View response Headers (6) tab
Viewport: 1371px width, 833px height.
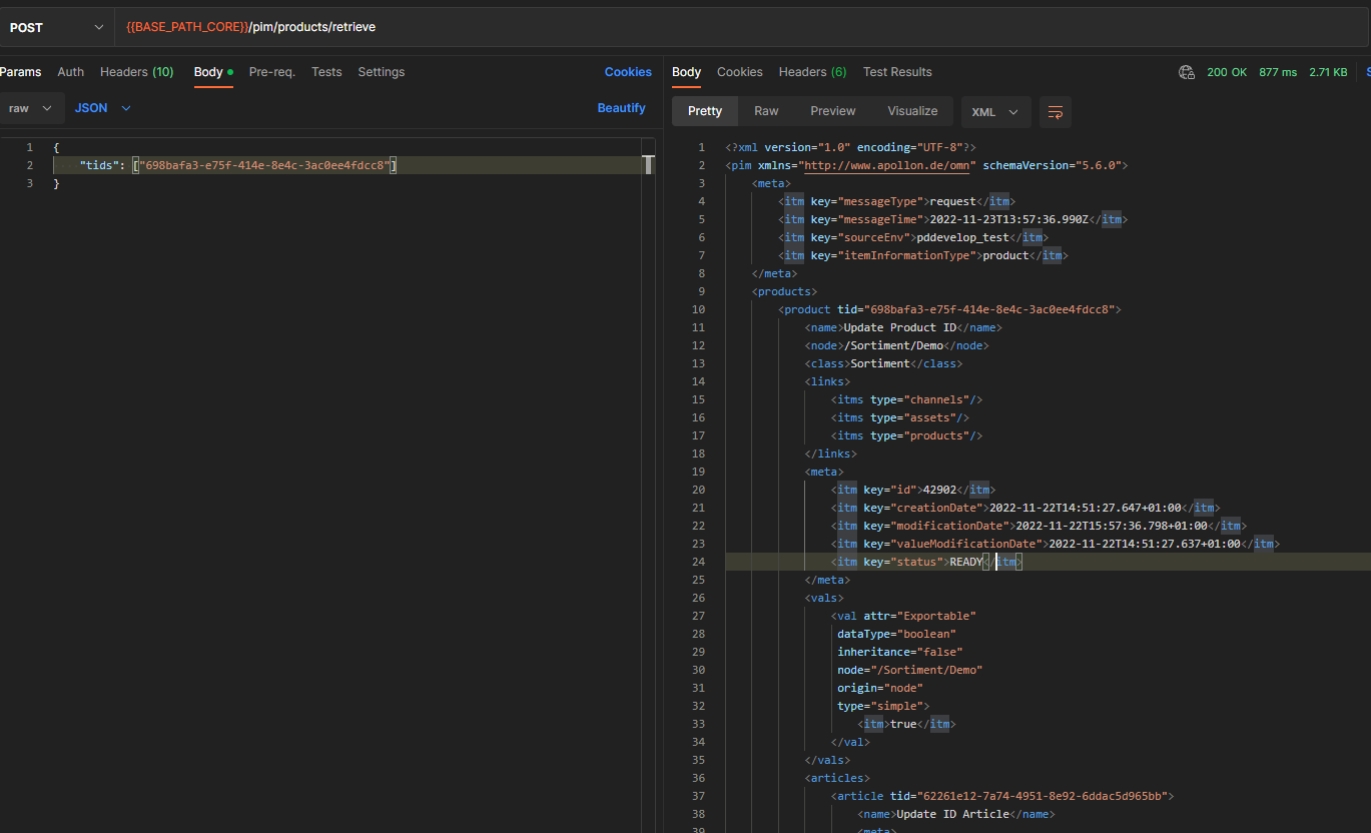coord(812,72)
